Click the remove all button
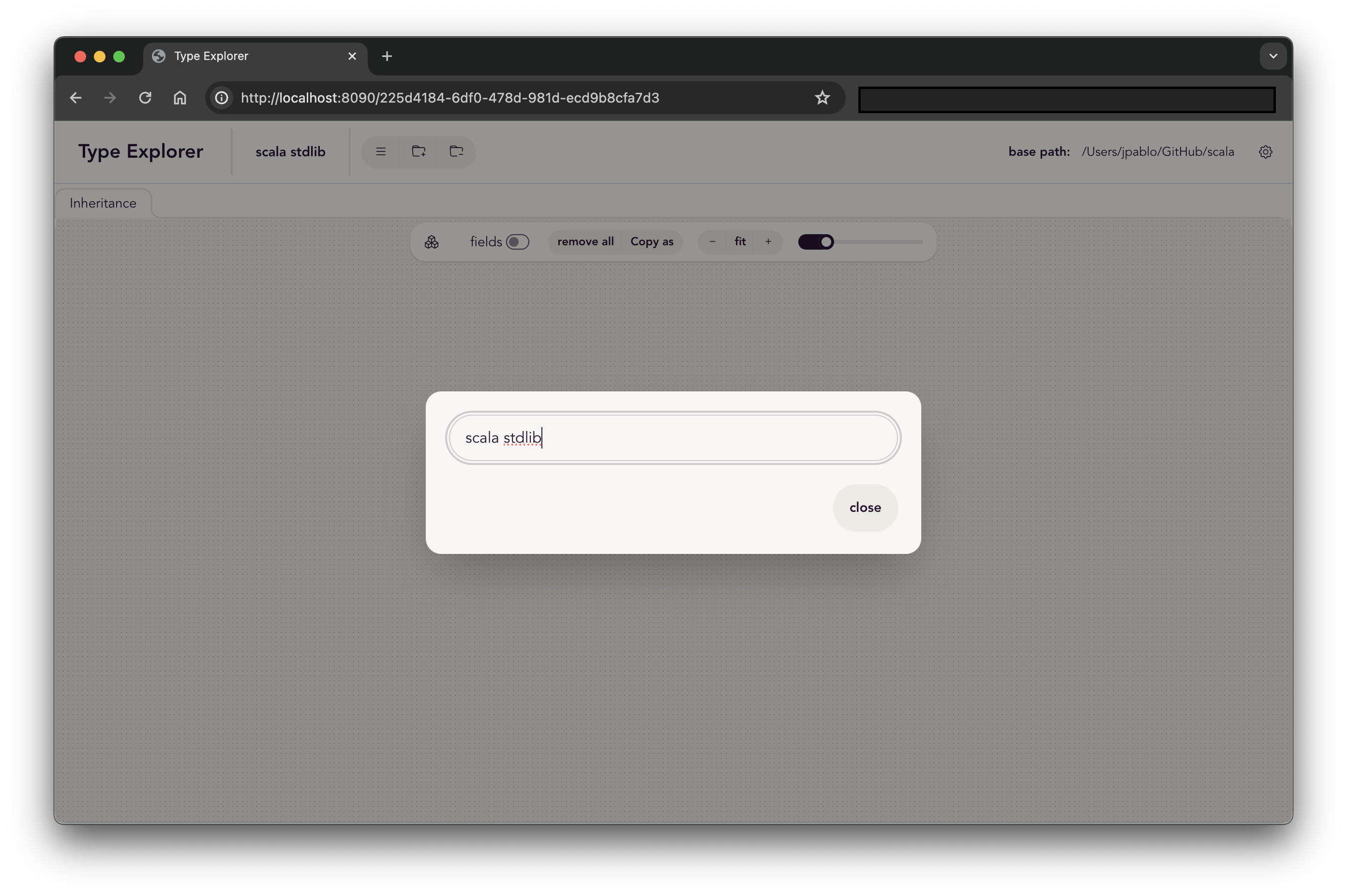This screenshot has height=896, width=1347. coord(585,242)
